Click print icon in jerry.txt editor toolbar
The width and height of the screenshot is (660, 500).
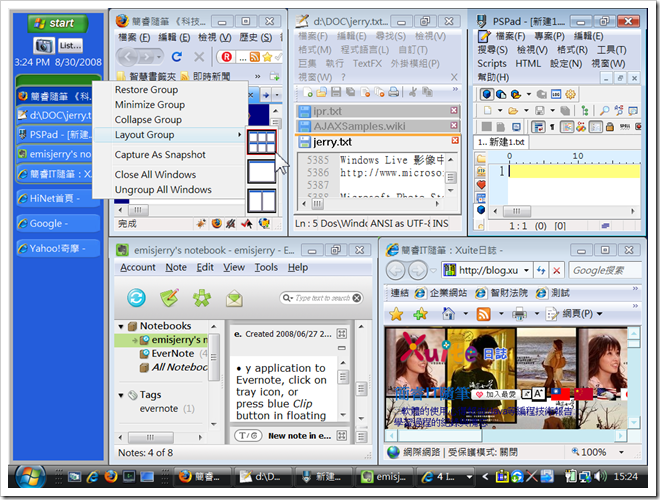pyautogui.click(x=393, y=92)
